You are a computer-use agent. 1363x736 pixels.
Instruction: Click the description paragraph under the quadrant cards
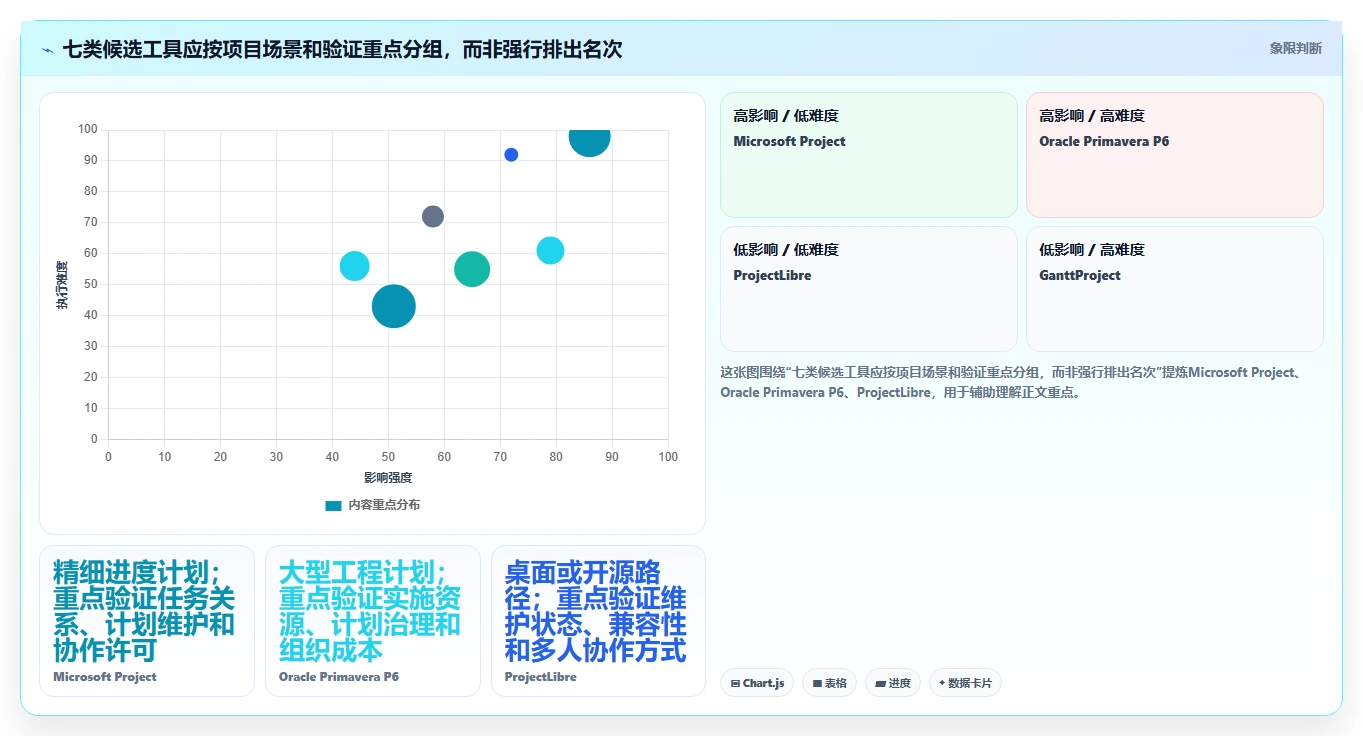click(x=1015, y=382)
